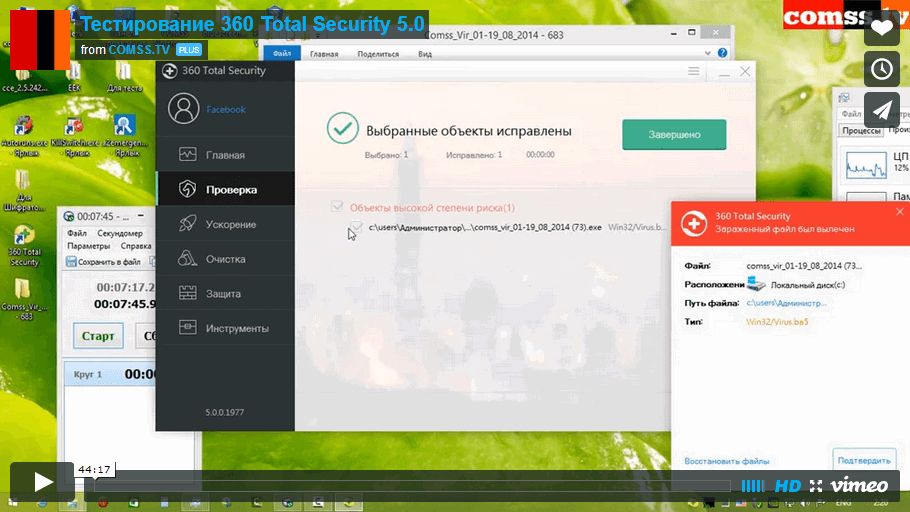Add video to Watch Later clock icon
Screen dimensions: 910x512
(882, 69)
